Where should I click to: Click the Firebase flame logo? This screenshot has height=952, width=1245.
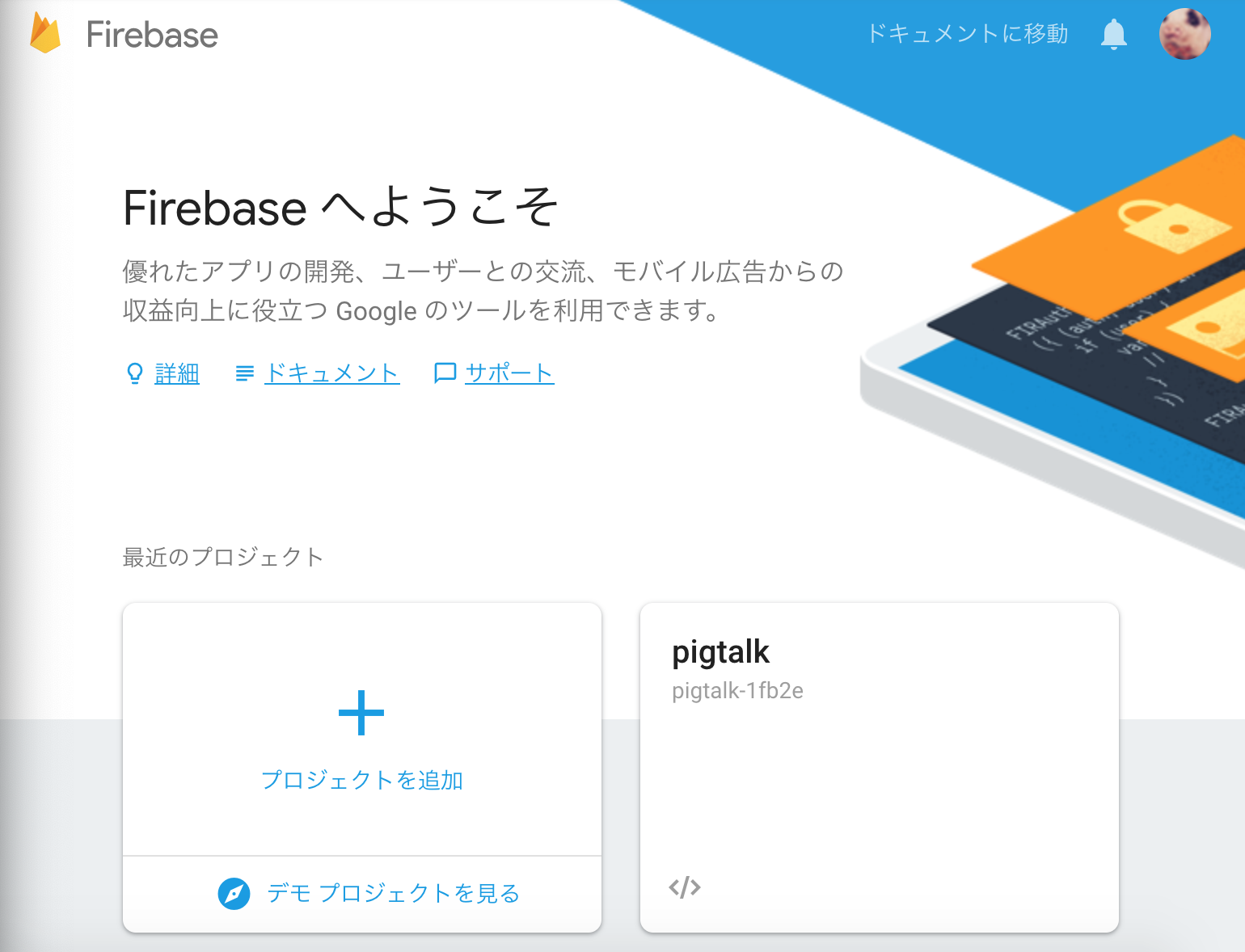pos(44,34)
